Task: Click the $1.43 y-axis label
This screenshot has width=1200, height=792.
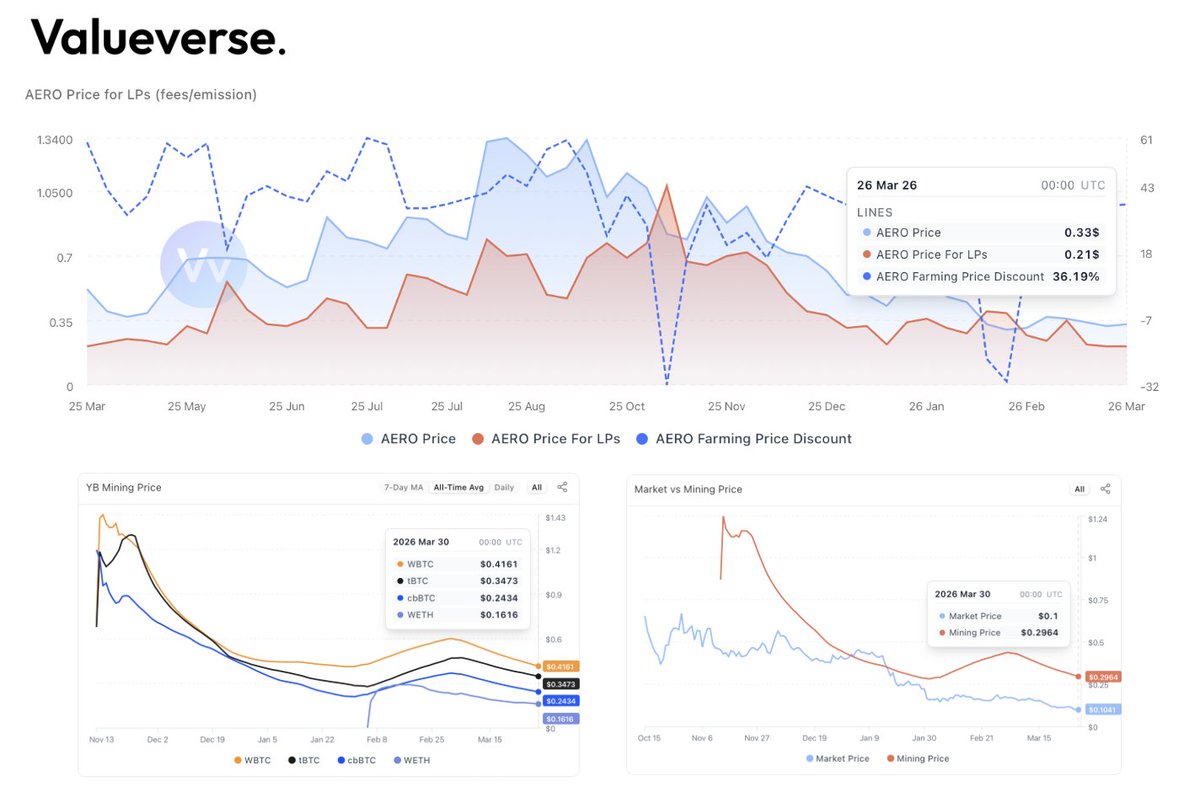Action: coord(555,518)
